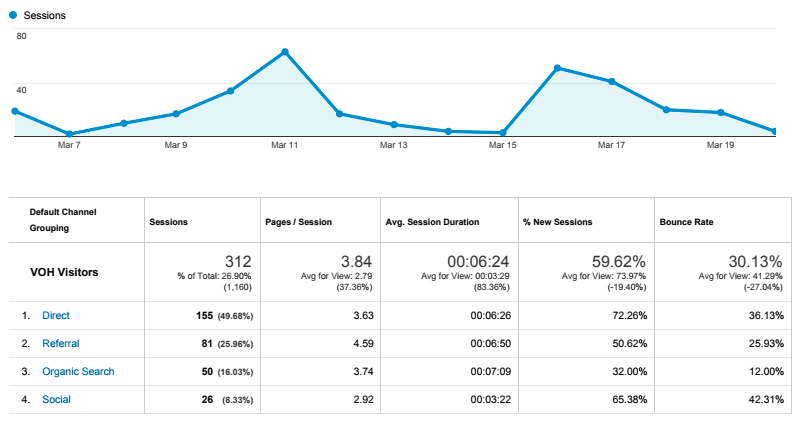The width and height of the screenshot is (792, 427).
Task: Open the Organic Search channel link
Action: pyautogui.click(x=78, y=371)
